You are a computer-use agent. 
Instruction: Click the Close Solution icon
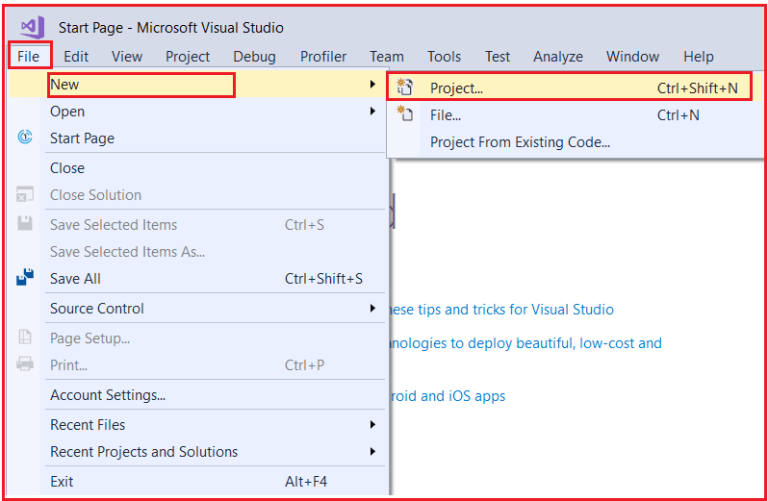pyautogui.click(x=25, y=194)
